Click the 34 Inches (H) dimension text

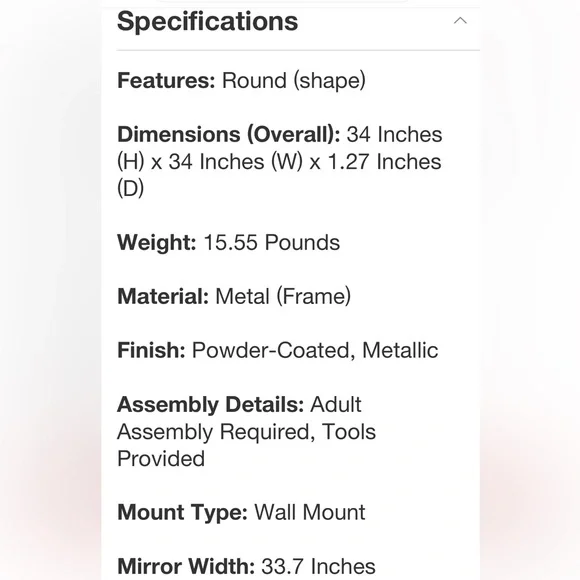click(x=279, y=148)
